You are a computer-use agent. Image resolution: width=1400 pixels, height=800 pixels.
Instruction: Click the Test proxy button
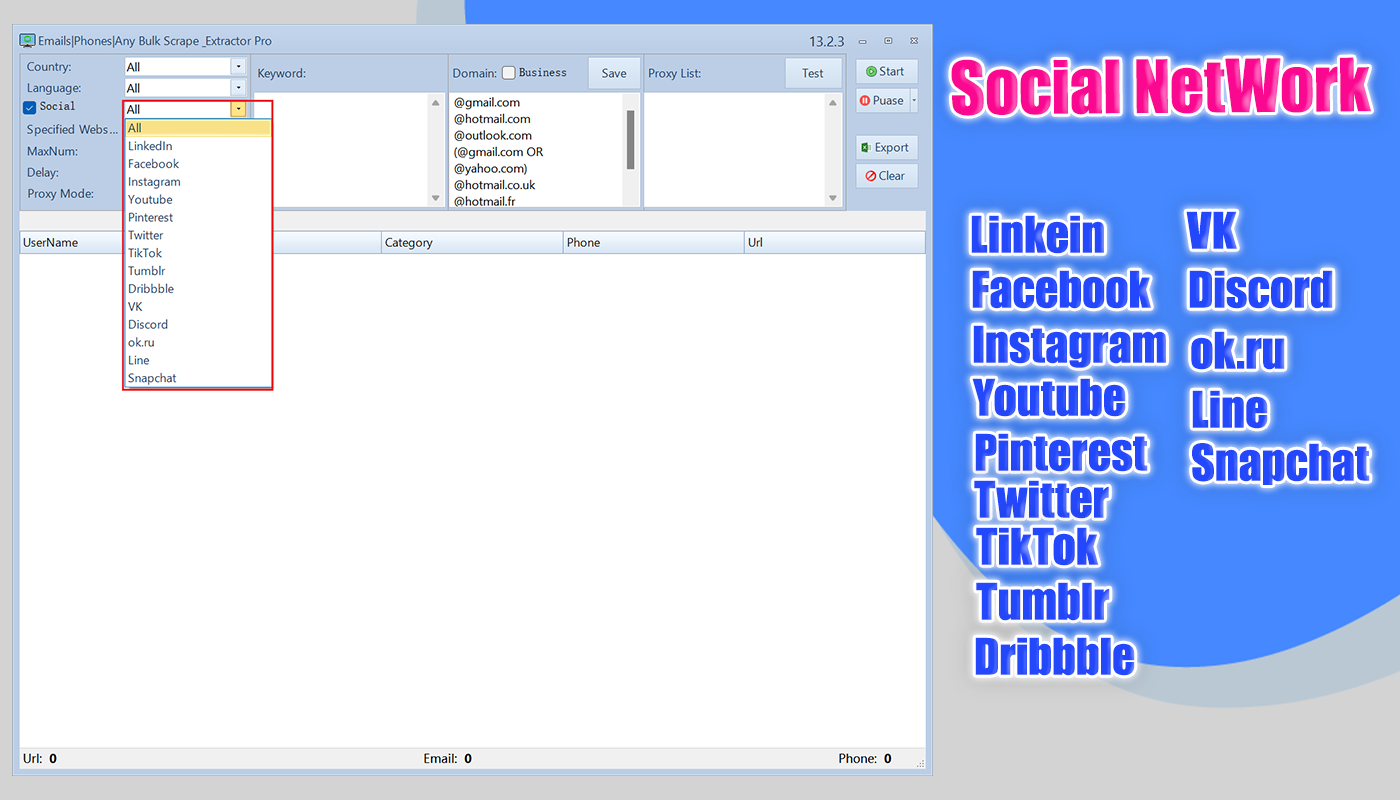coord(813,73)
